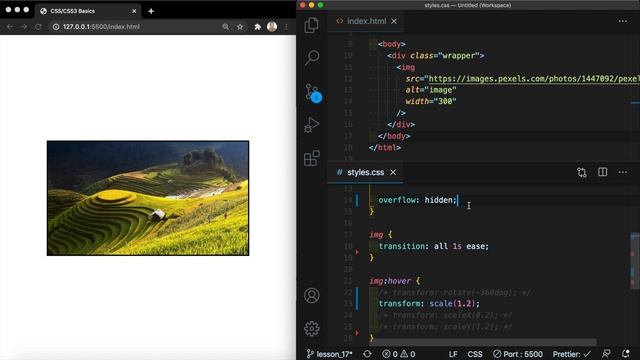Bookmark this page with the star icon
This screenshot has height=360, width=640.
tap(240, 27)
